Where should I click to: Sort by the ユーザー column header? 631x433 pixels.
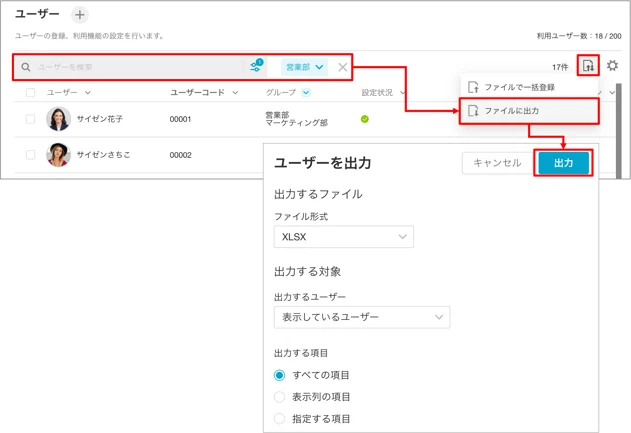(69, 93)
